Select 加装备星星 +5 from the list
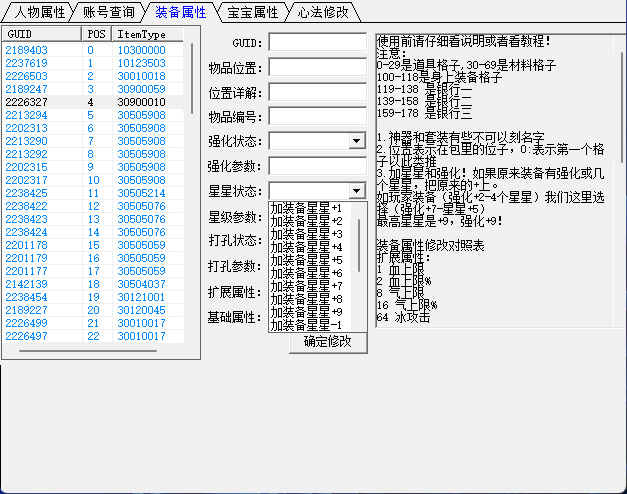Viewport: 627px width, 494px height. [306, 260]
